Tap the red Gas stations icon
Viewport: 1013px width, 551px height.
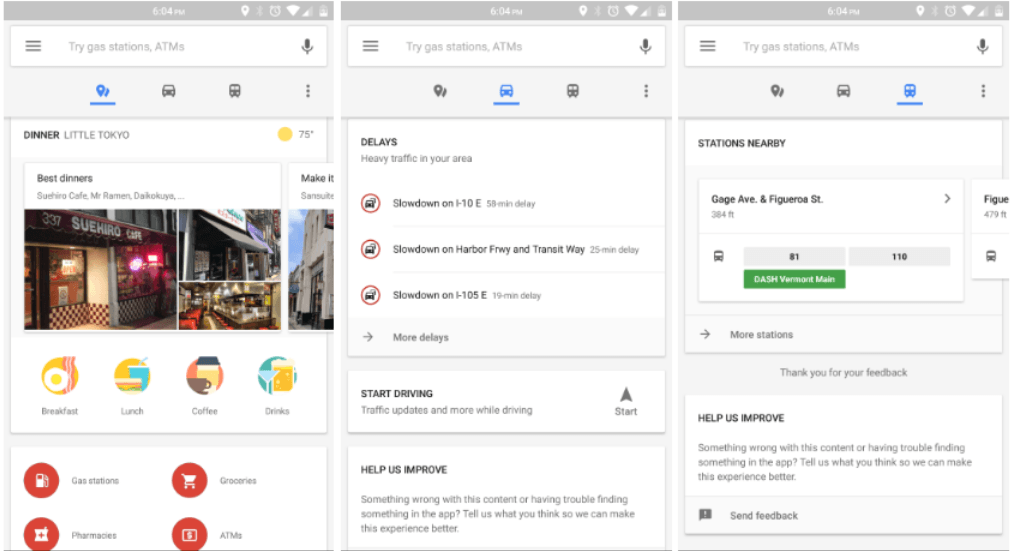pyautogui.click(x=42, y=481)
